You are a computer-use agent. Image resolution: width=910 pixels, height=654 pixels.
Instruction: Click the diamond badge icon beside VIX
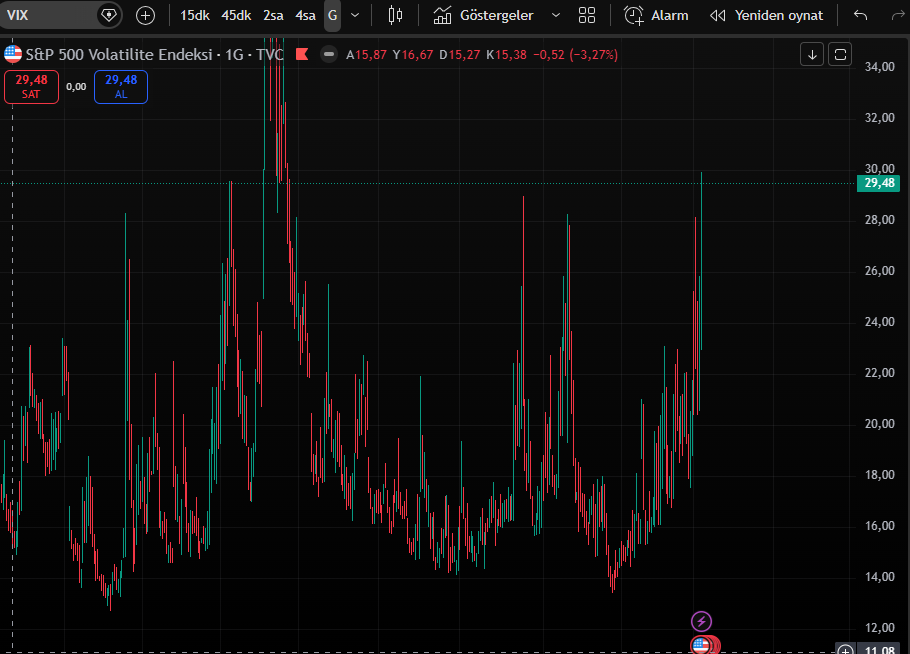point(109,15)
